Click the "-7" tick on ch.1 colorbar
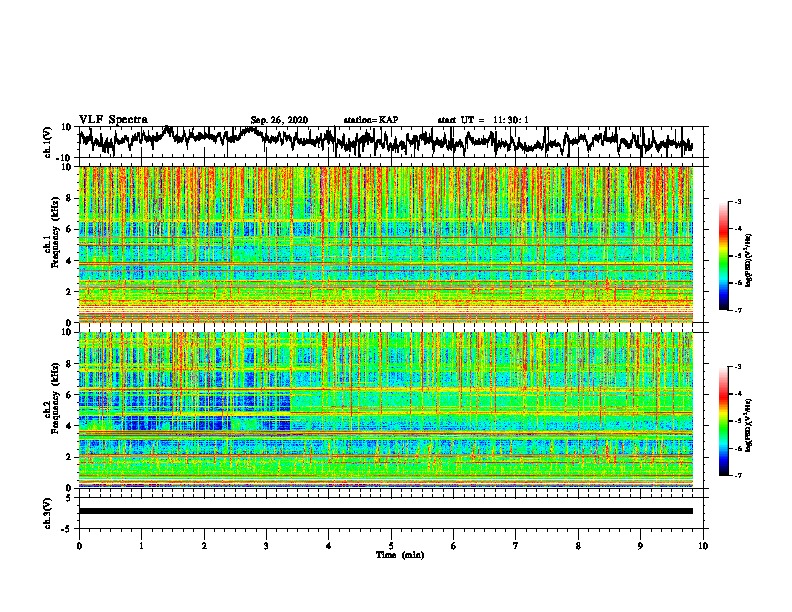The height and width of the screenshot is (612, 792). coord(737,310)
